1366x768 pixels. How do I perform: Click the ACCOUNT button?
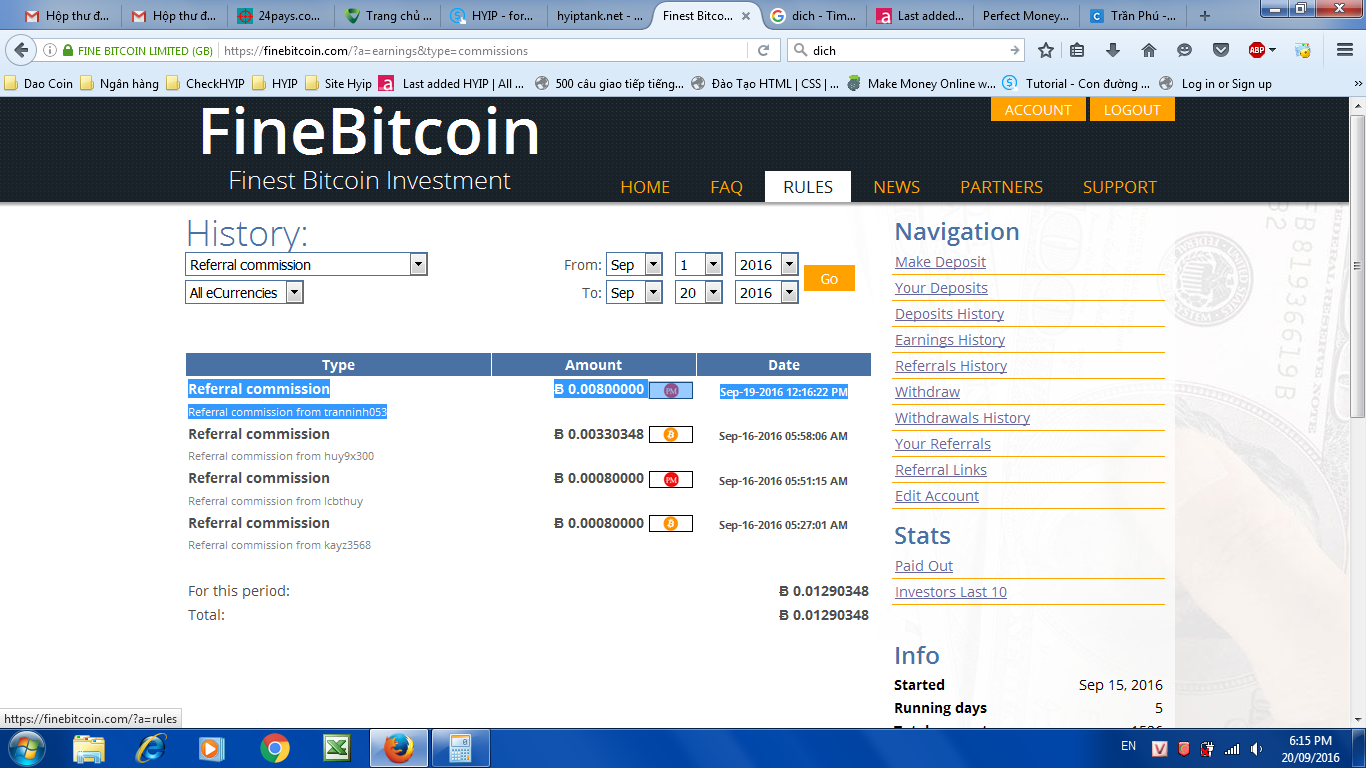tap(1037, 110)
